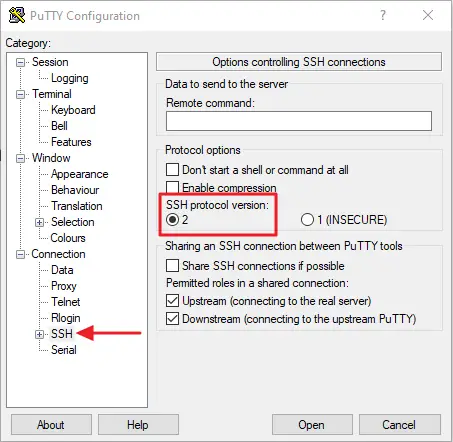This screenshot has height=442, width=453.
Task: Select SSH protocol version 1 (INSECURE)
Action: point(307,220)
